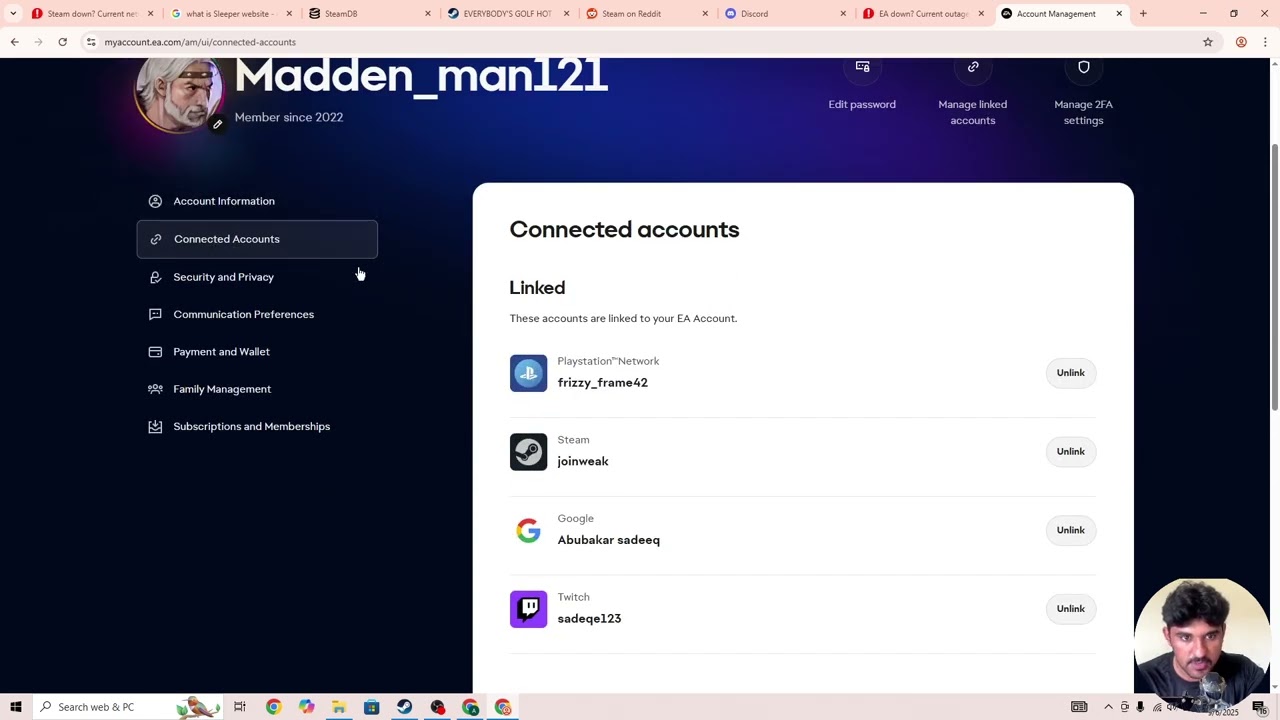Click the Steam logo in linked accounts
The image size is (1280, 720).
tap(528, 452)
